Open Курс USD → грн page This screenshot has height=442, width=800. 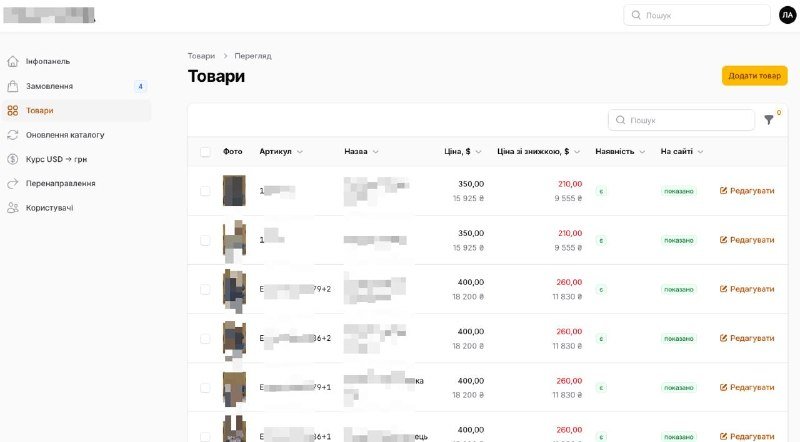click(77, 159)
